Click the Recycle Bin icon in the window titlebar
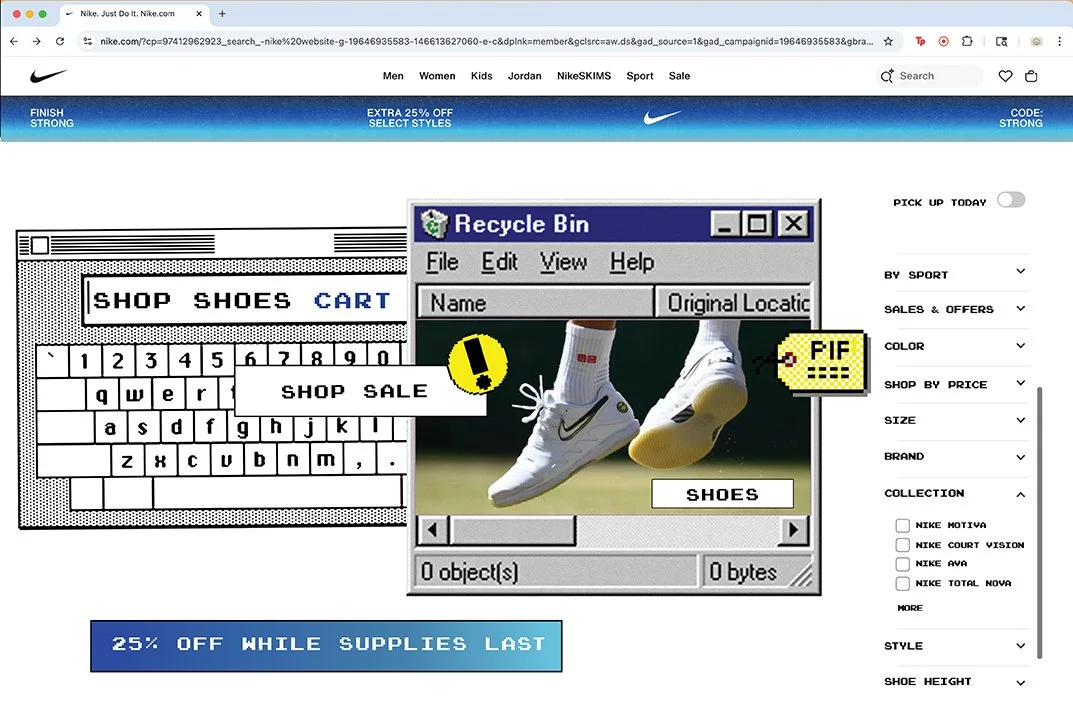Viewport: 1073px width, 713px height. [x=432, y=223]
